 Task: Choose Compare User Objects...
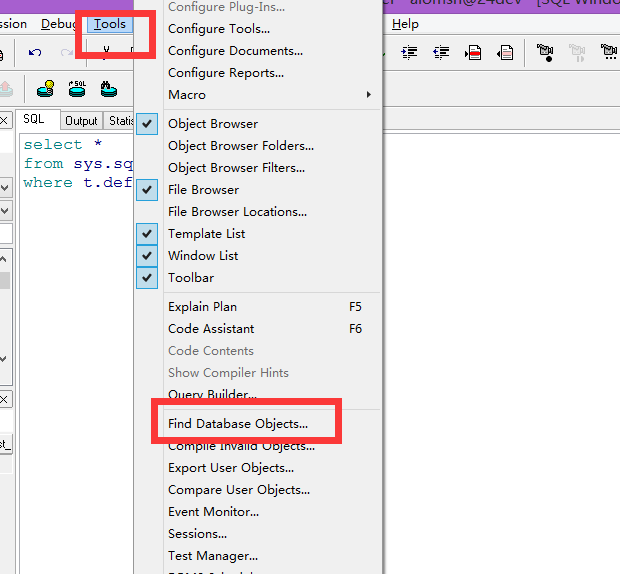tap(239, 490)
